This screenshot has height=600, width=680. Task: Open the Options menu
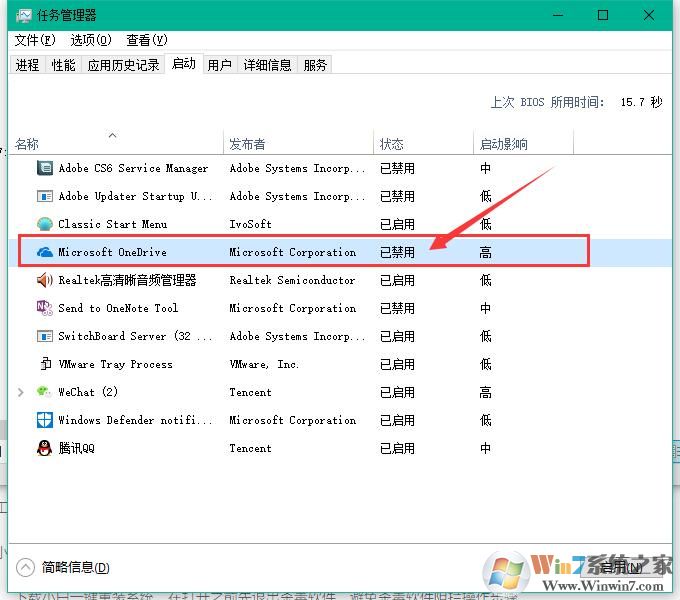[90, 40]
